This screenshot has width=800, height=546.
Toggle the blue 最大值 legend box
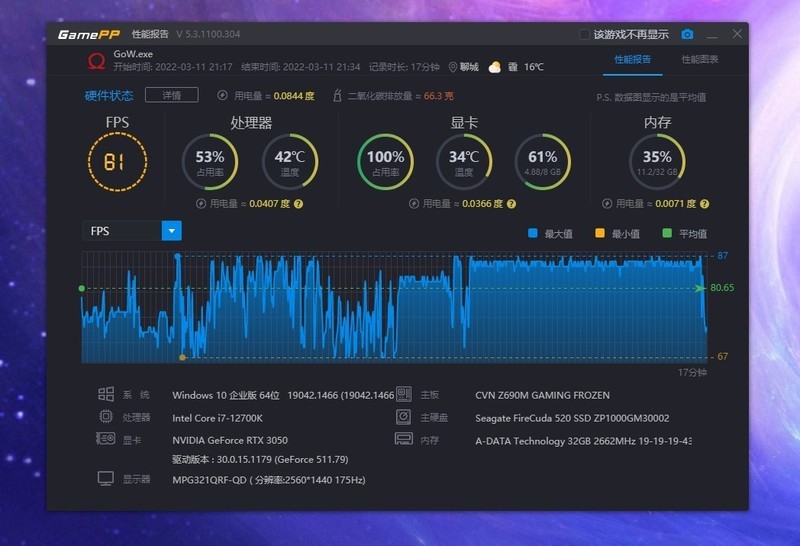[533, 233]
